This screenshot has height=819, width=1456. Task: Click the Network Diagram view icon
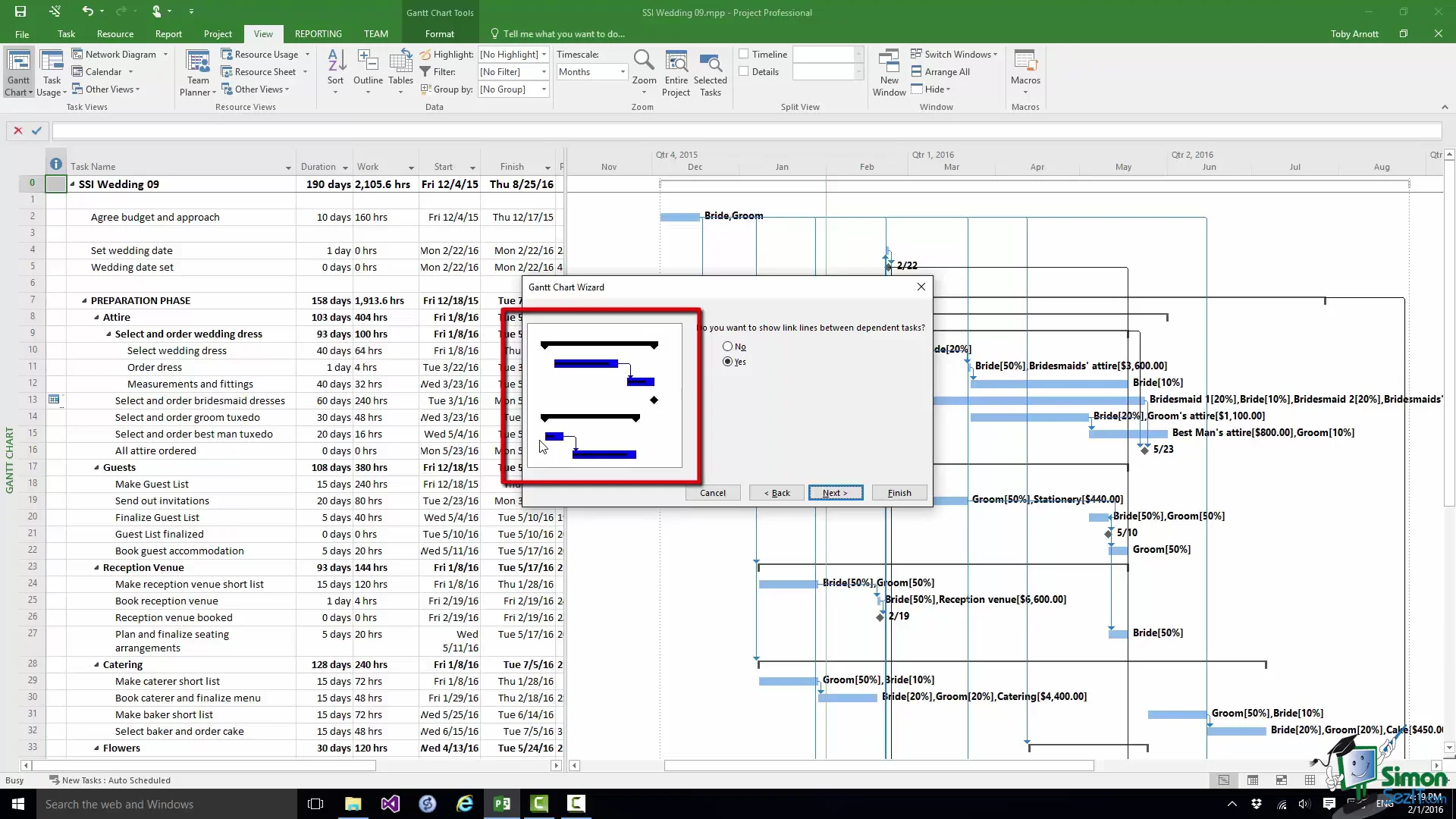(77, 55)
